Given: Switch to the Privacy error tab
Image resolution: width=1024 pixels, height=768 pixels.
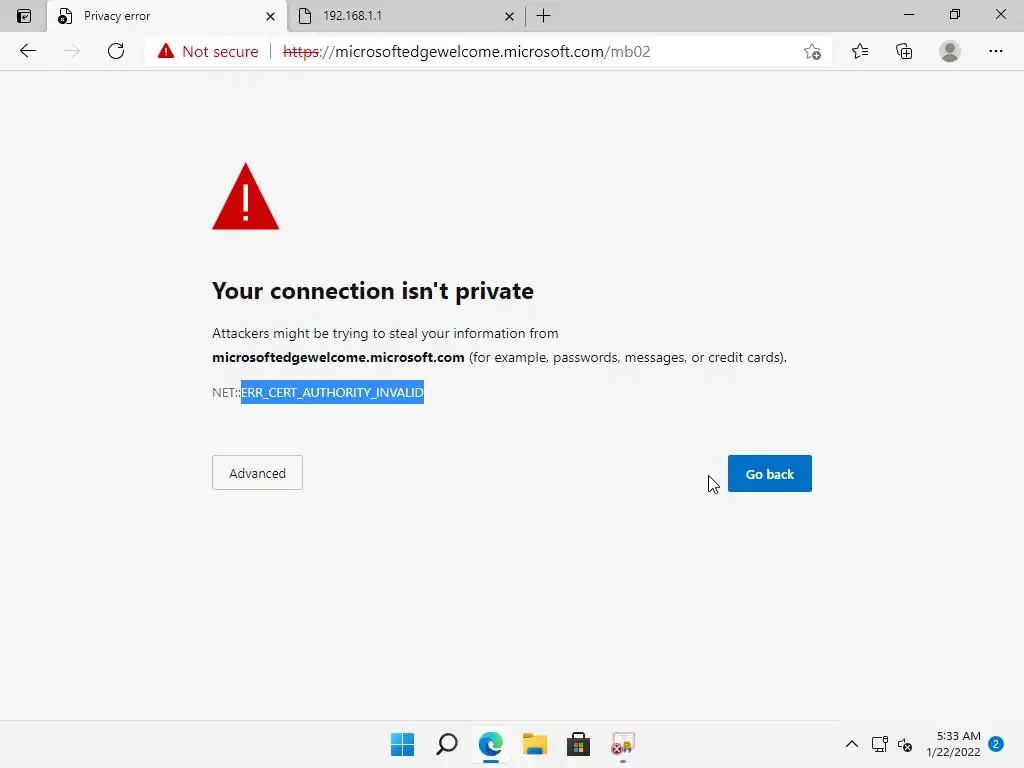Looking at the screenshot, I should [167, 16].
